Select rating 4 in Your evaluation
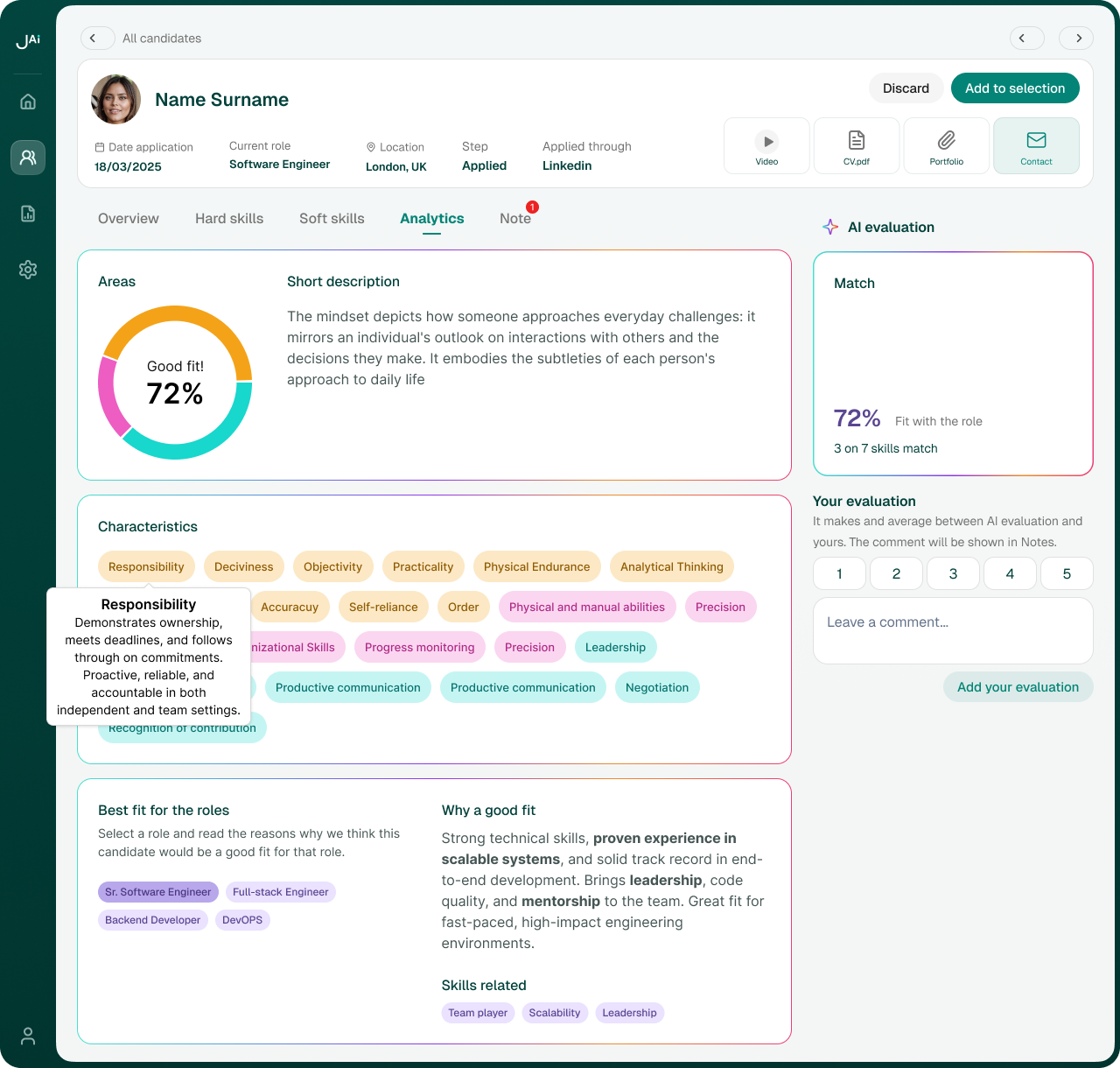 pos(1010,573)
